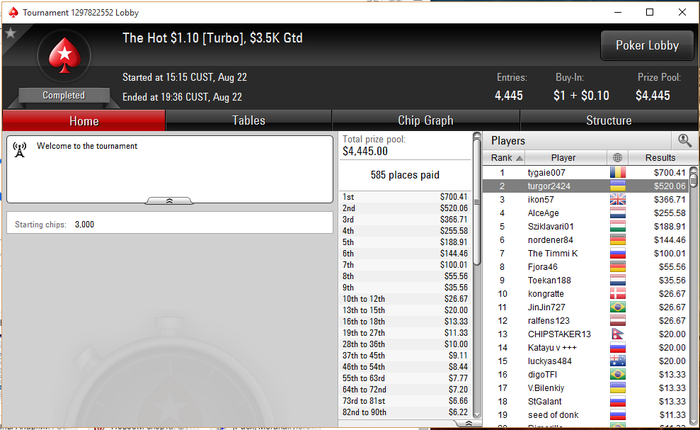700x430 pixels.
Task: Click the broadcast antenna icon in welcome box
Action: coord(19,150)
